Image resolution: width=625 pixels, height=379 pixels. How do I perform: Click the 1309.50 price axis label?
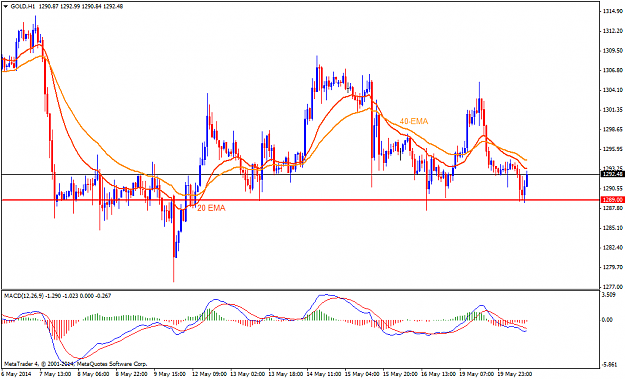[x=613, y=51]
